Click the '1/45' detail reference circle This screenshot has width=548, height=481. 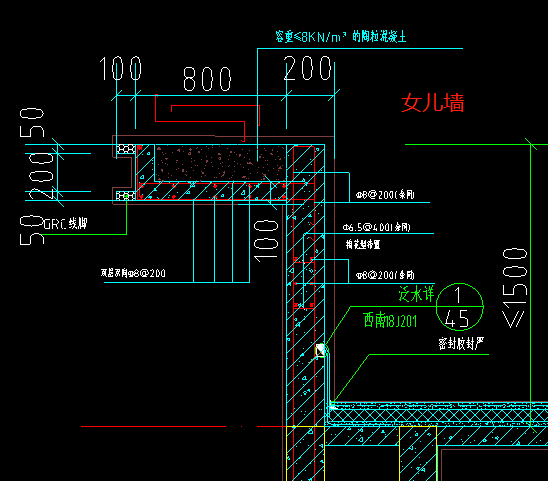460,307
